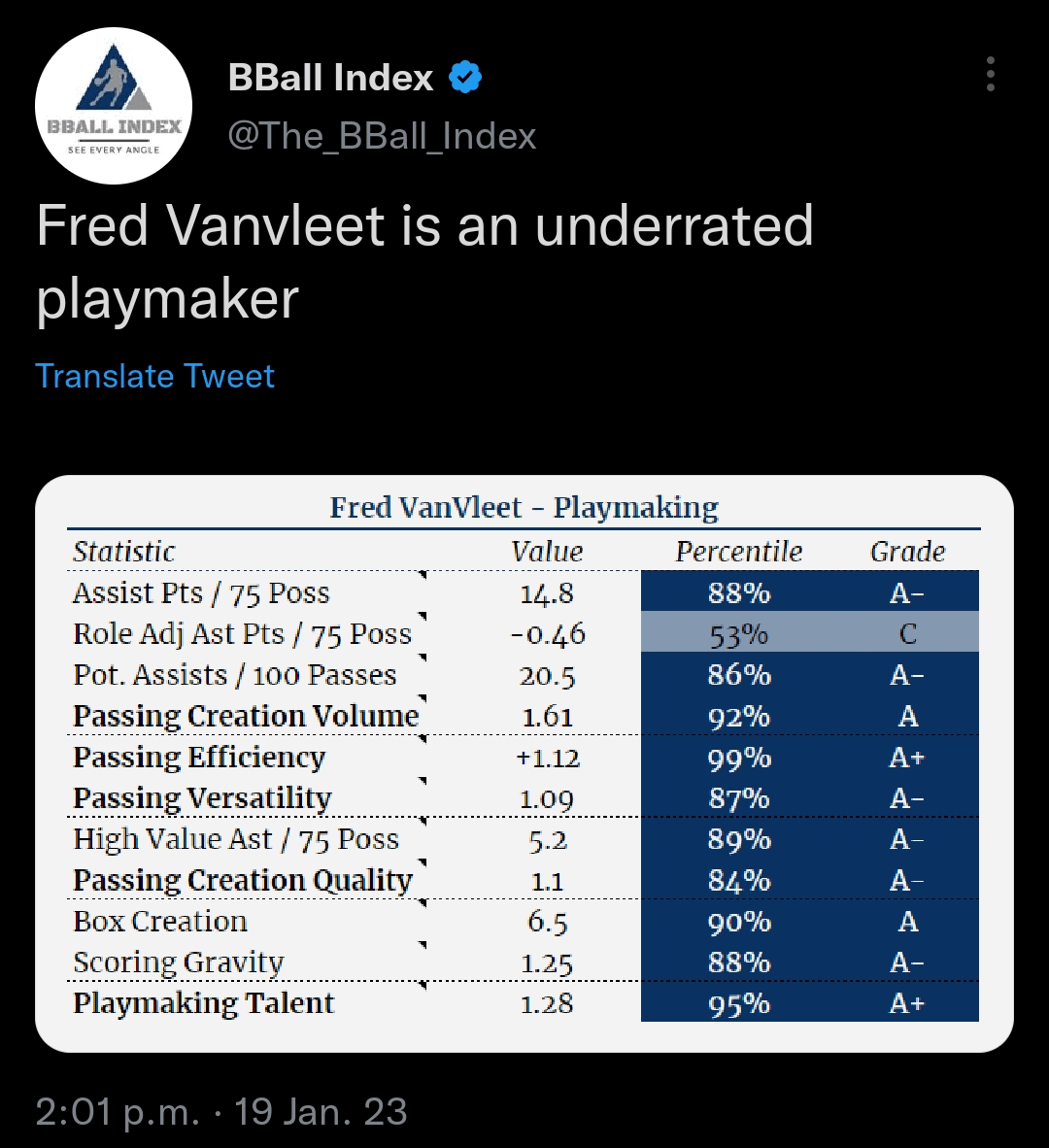Viewport: 1049px width, 1148px height.
Task: Click the Passing Creation Volume label
Action: coord(246,717)
